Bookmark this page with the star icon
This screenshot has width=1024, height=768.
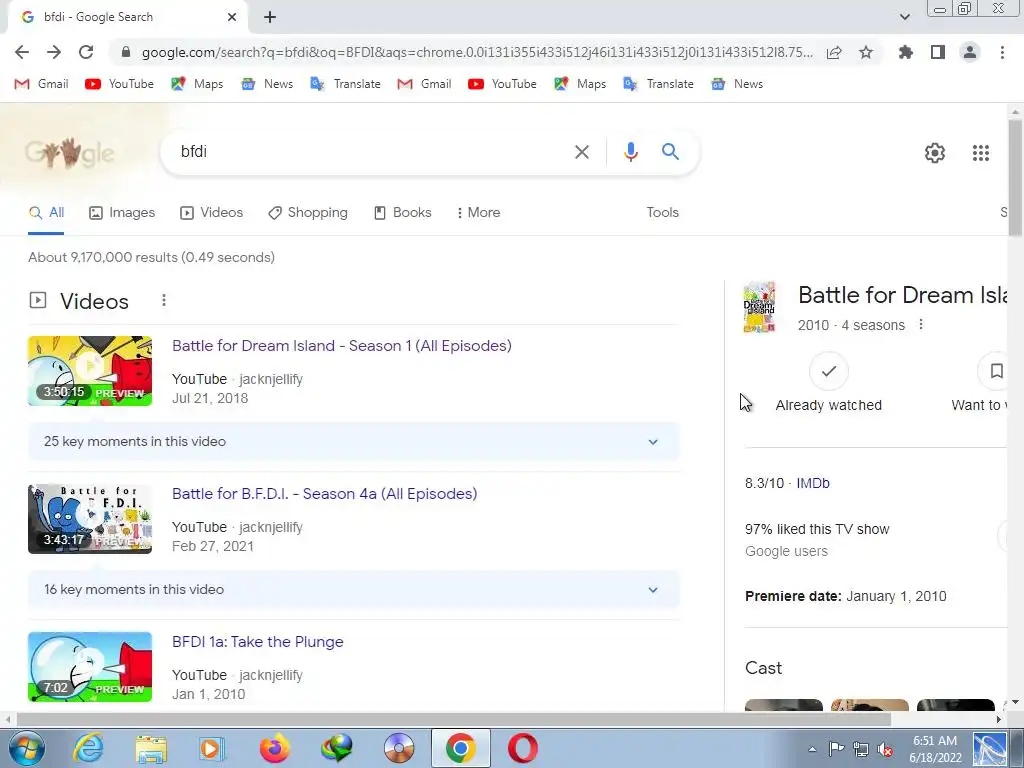pyautogui.click(x=866, y=52)
